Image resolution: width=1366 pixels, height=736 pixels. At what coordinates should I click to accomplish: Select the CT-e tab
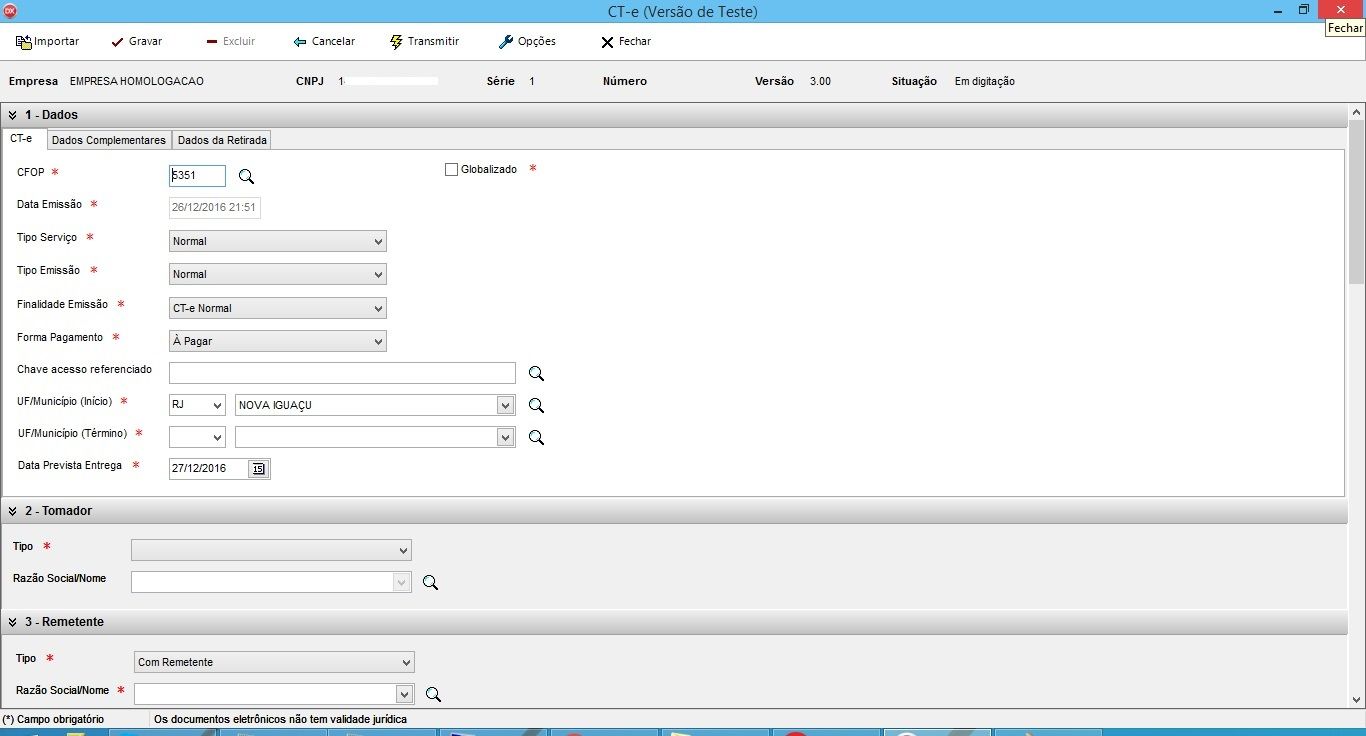pyautogui.click(x=22, y=139)
